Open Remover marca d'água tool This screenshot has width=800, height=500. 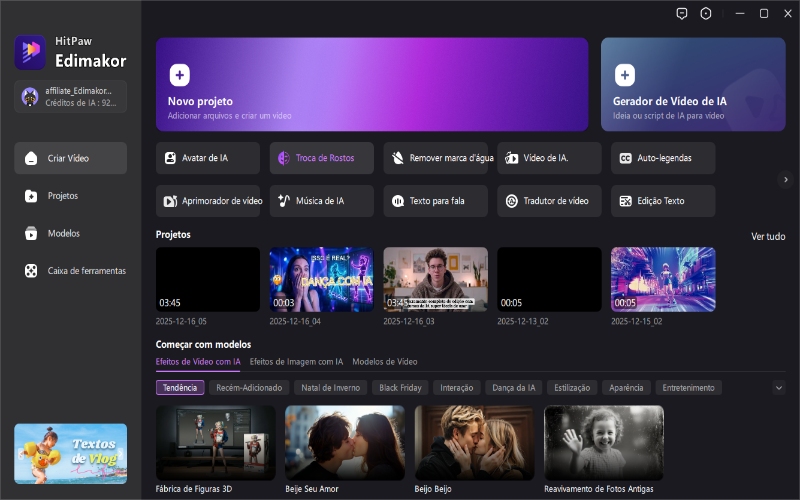pyautogui.click(x=436, y=158)
